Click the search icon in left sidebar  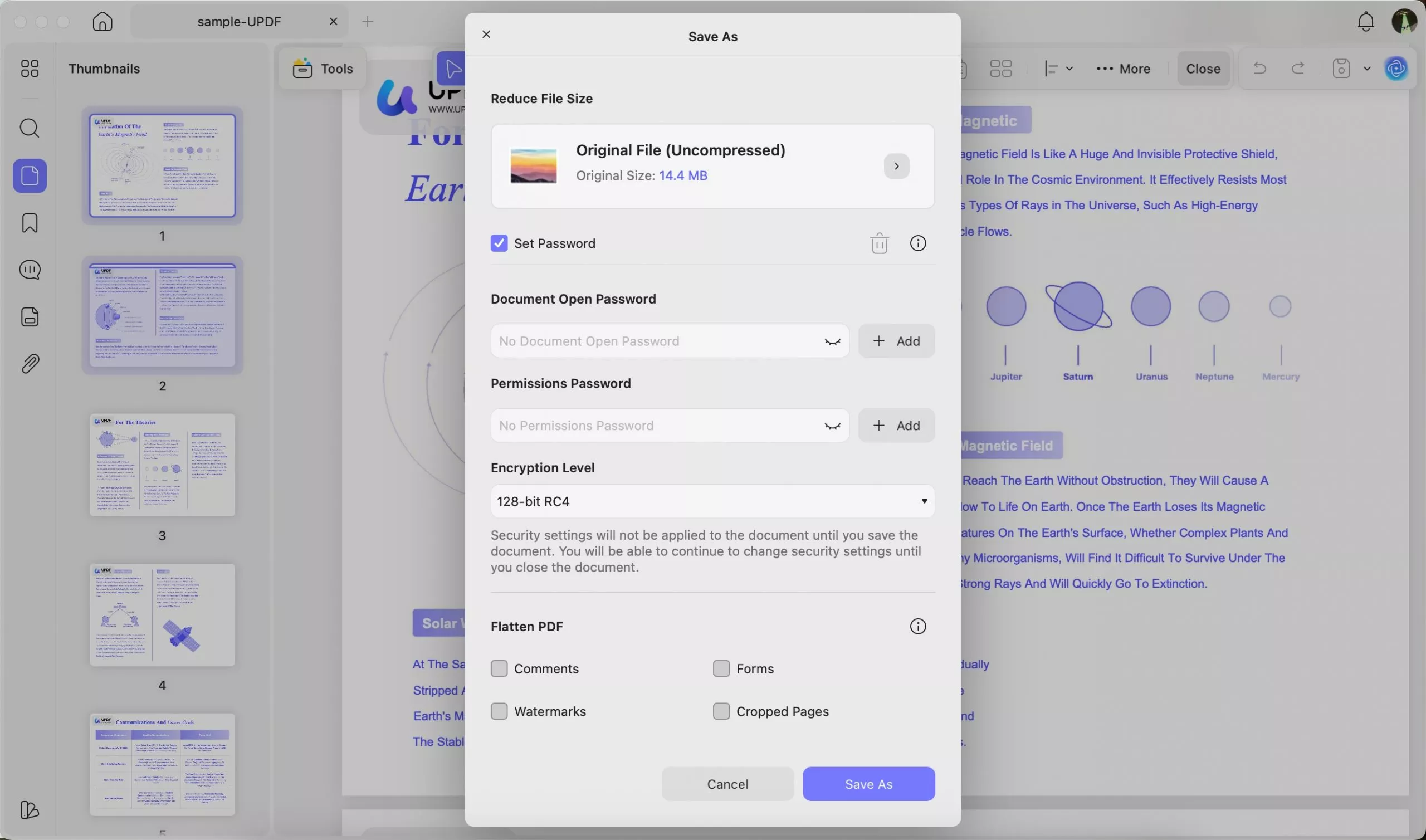30,129
